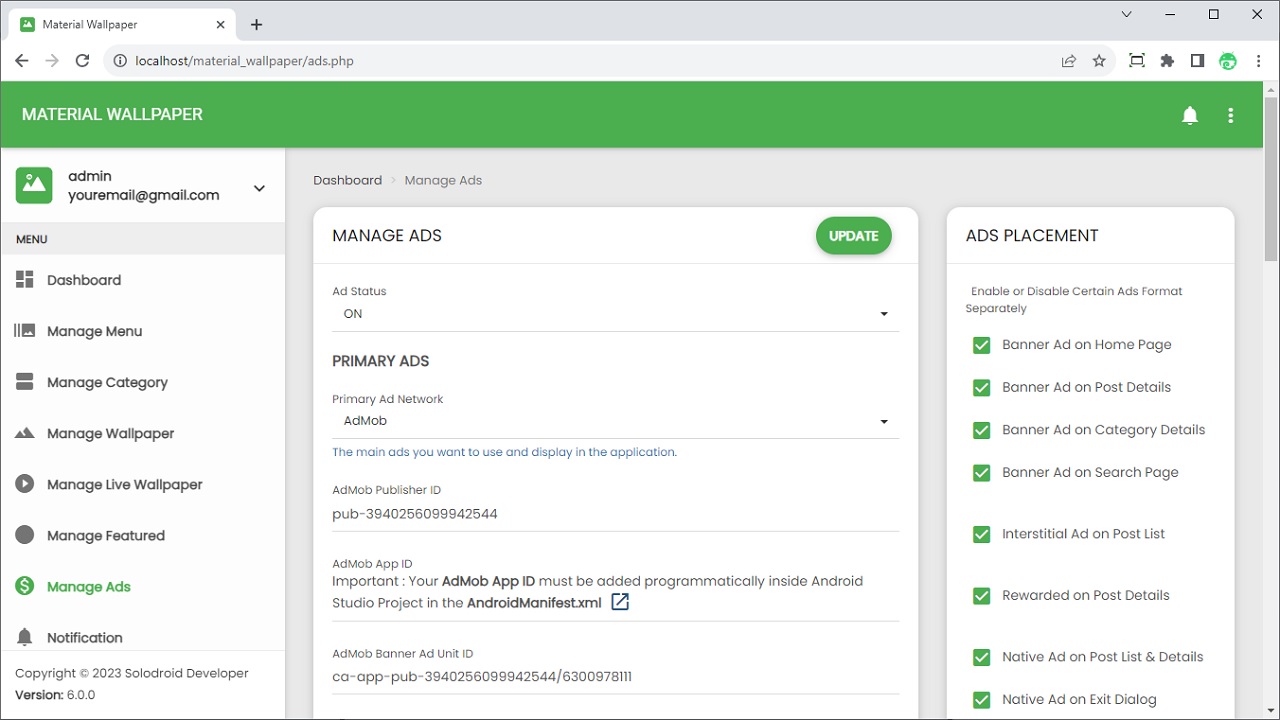Uncheck Banner Ad on Home Page
Image resolution: width=1280 pixels, height=720 pixels.
[x=981, y=345]
